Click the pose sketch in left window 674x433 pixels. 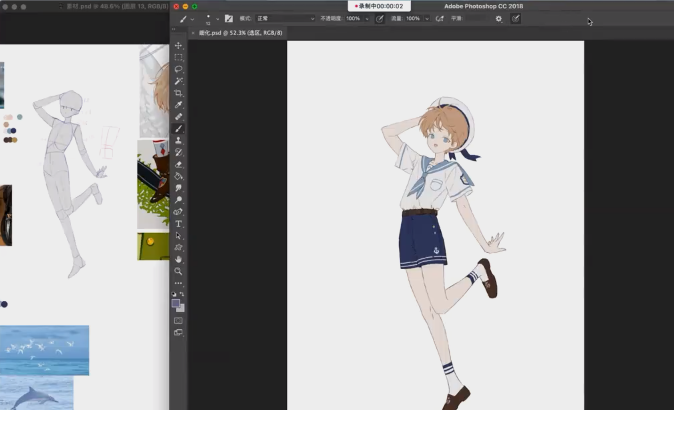[x=70, y=183]
